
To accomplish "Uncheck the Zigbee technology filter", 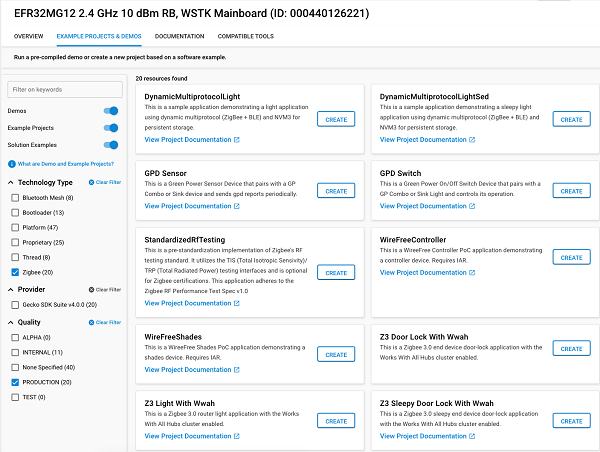I will tap(15, 271).
